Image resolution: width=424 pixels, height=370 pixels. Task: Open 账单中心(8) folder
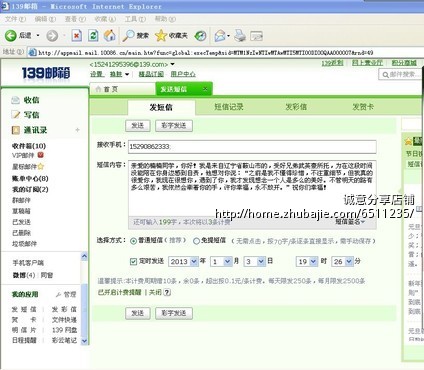30,179
